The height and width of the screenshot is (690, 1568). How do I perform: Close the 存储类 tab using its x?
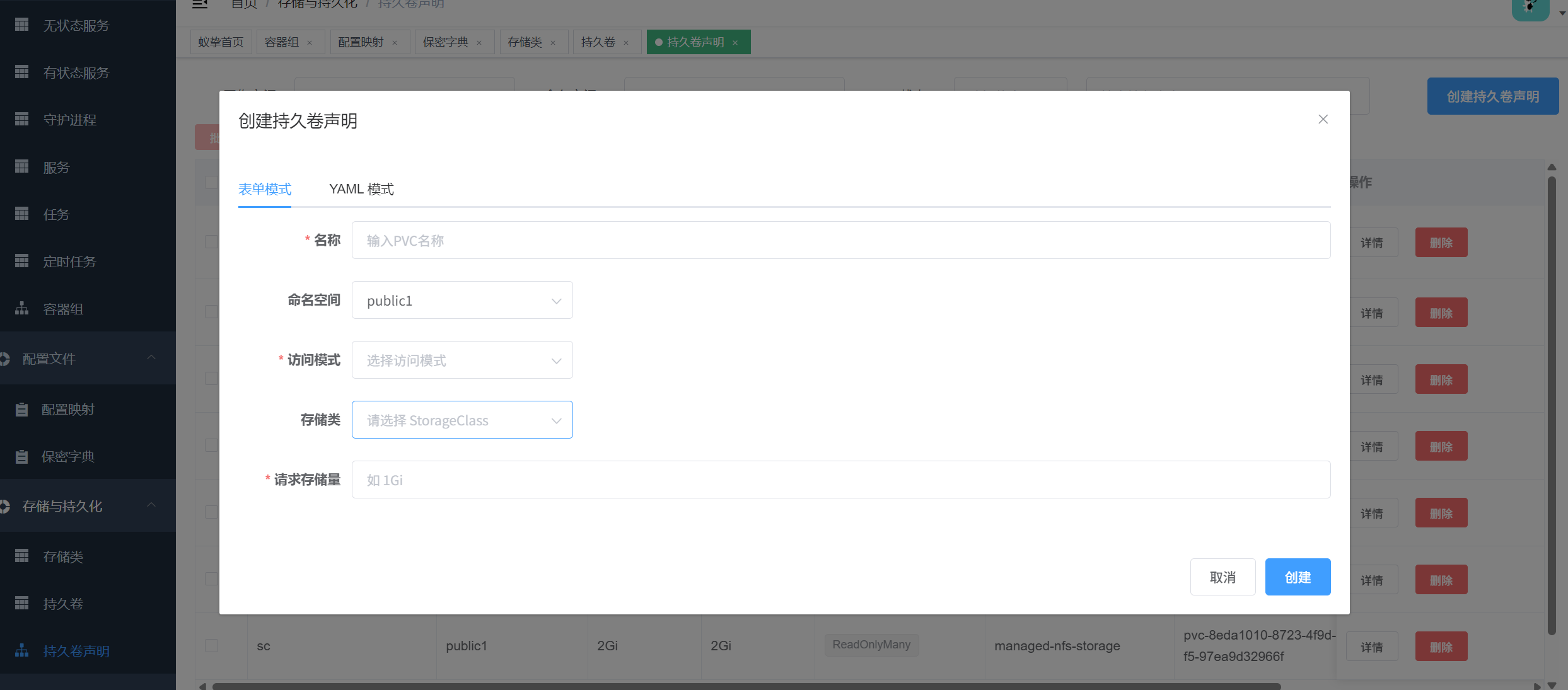click(553, 43)
